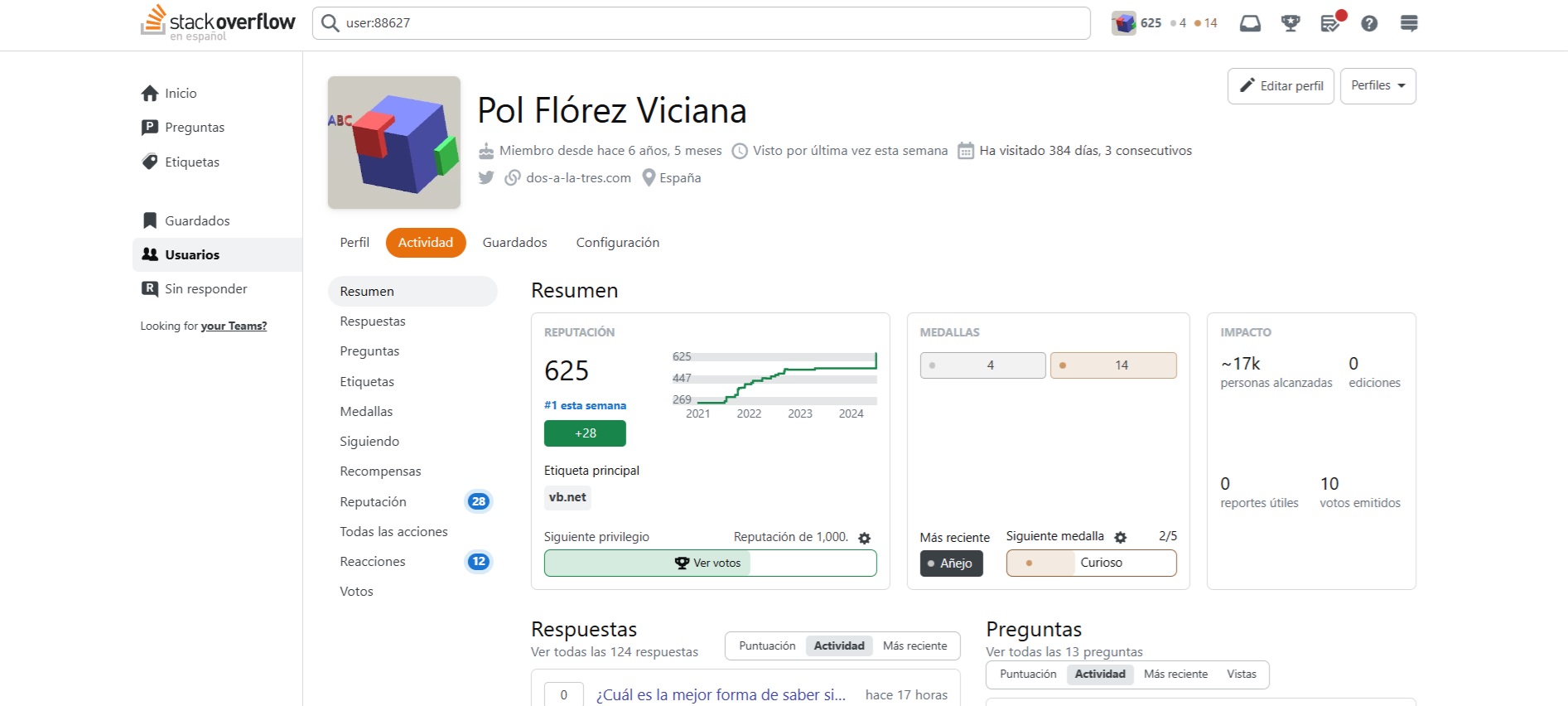Switch to the Perfil tab

pos(355,242)
